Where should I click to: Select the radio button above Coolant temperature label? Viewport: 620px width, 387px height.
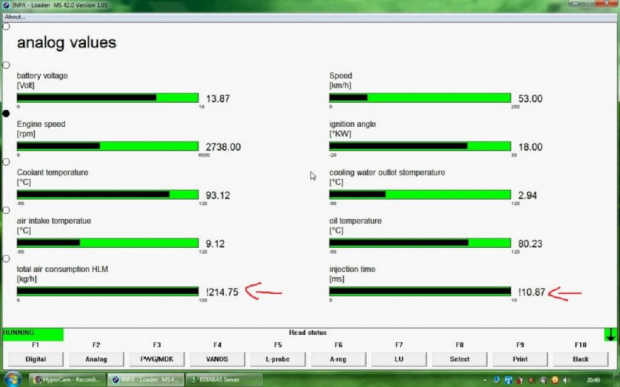(x=6, y=162)
